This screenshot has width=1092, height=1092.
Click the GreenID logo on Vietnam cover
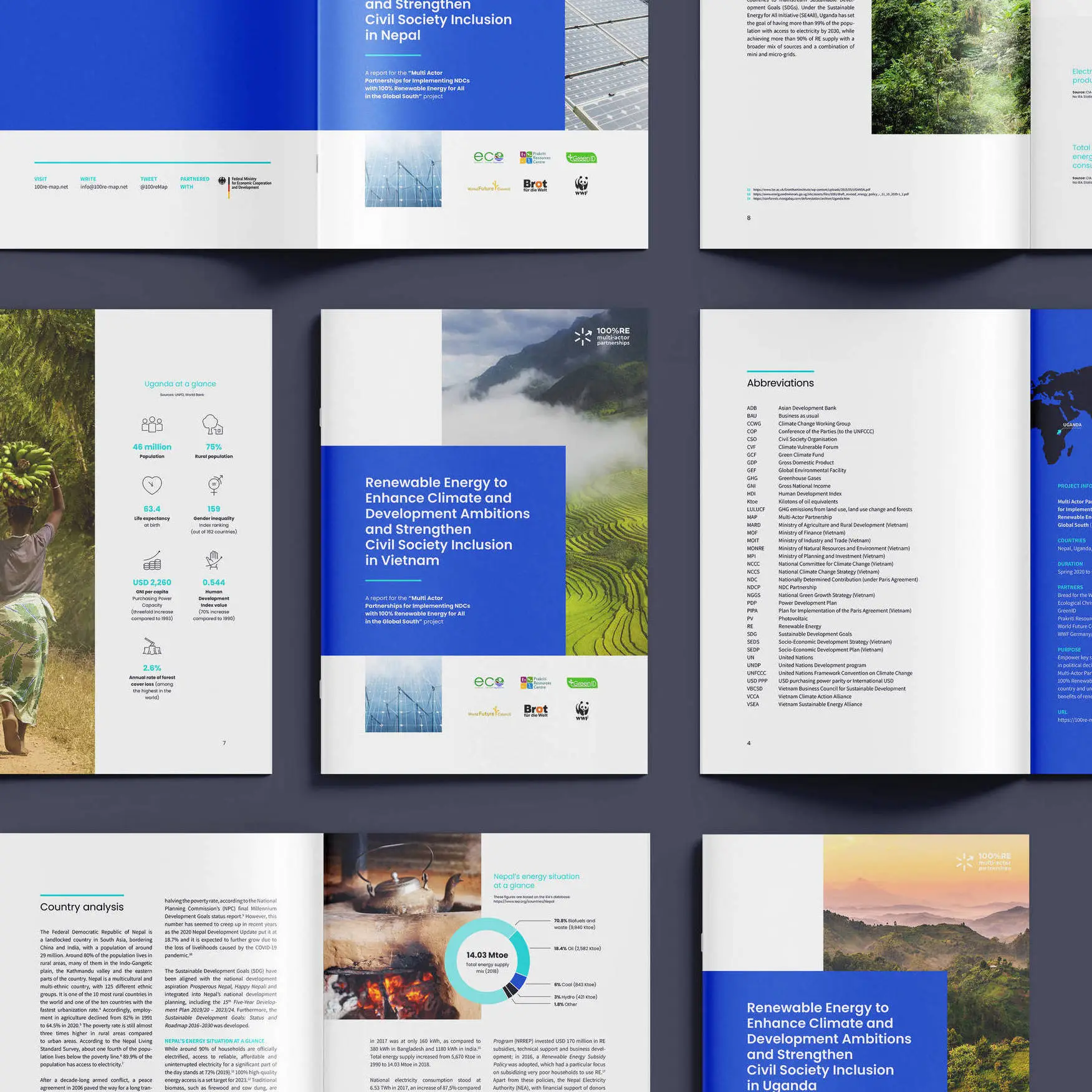pyautogui.click(x=582, y=683)
